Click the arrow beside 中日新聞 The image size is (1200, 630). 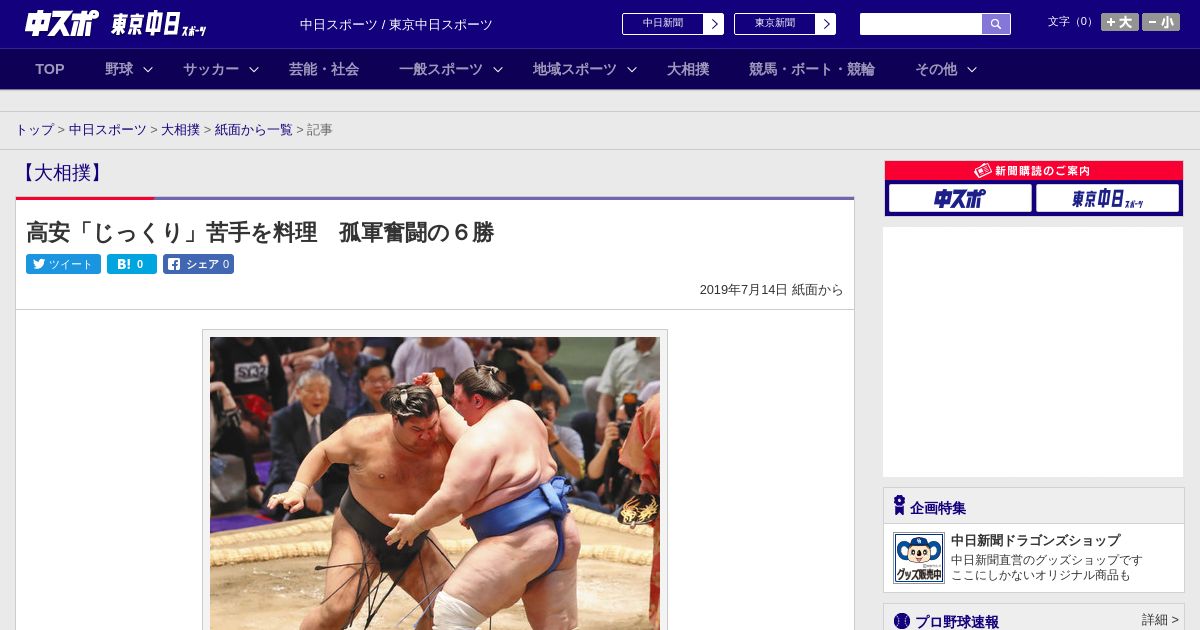coord(714,24)
